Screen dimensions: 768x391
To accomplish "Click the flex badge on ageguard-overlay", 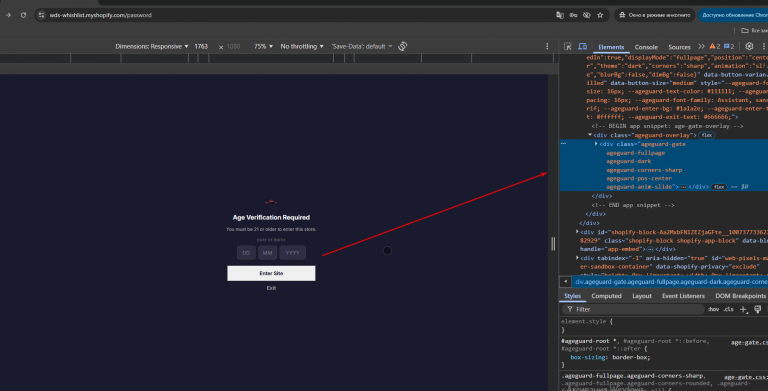I will (x=706, y=135).
